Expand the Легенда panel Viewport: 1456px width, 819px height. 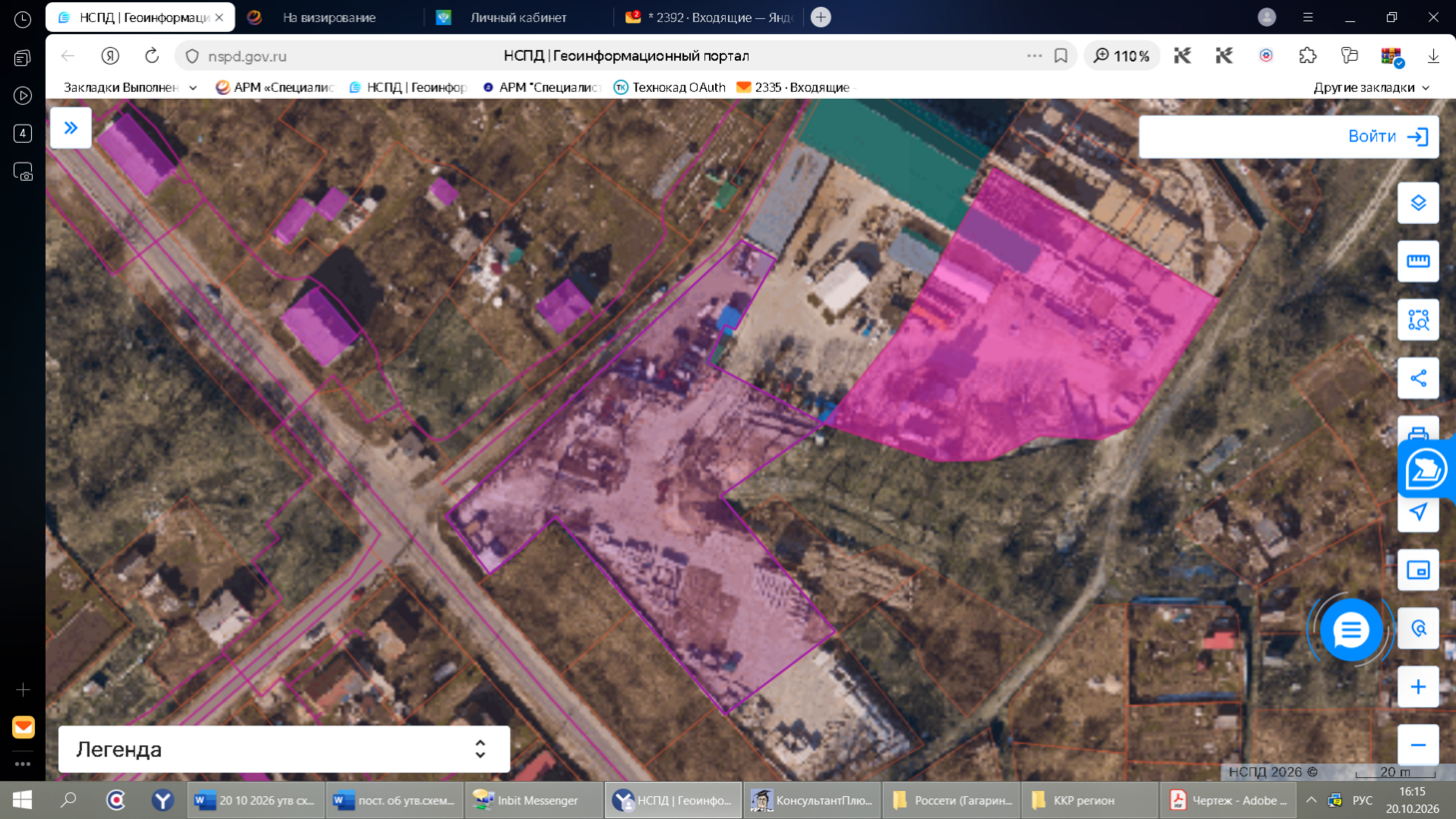(x=284, y=749)
